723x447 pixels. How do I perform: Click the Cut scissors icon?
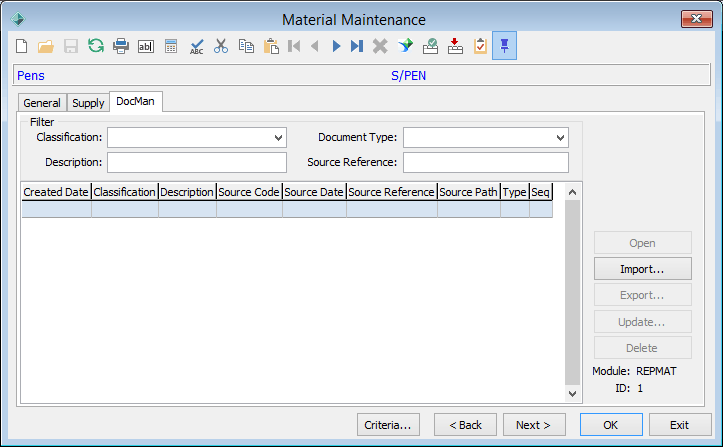[221, 46]
